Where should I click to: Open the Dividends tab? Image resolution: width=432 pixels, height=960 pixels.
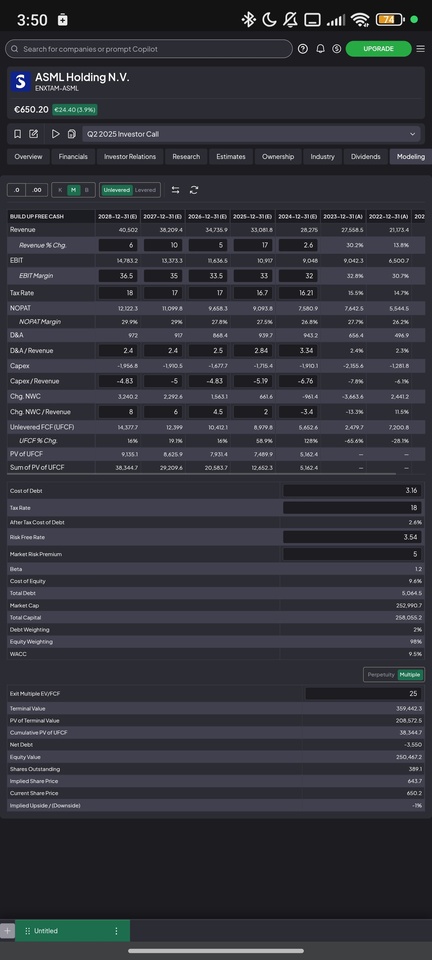point(365,157)
